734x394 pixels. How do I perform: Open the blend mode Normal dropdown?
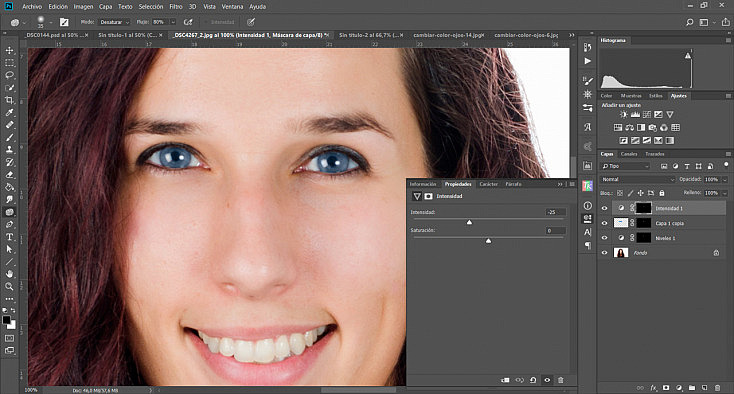click(x=638, y=179)
